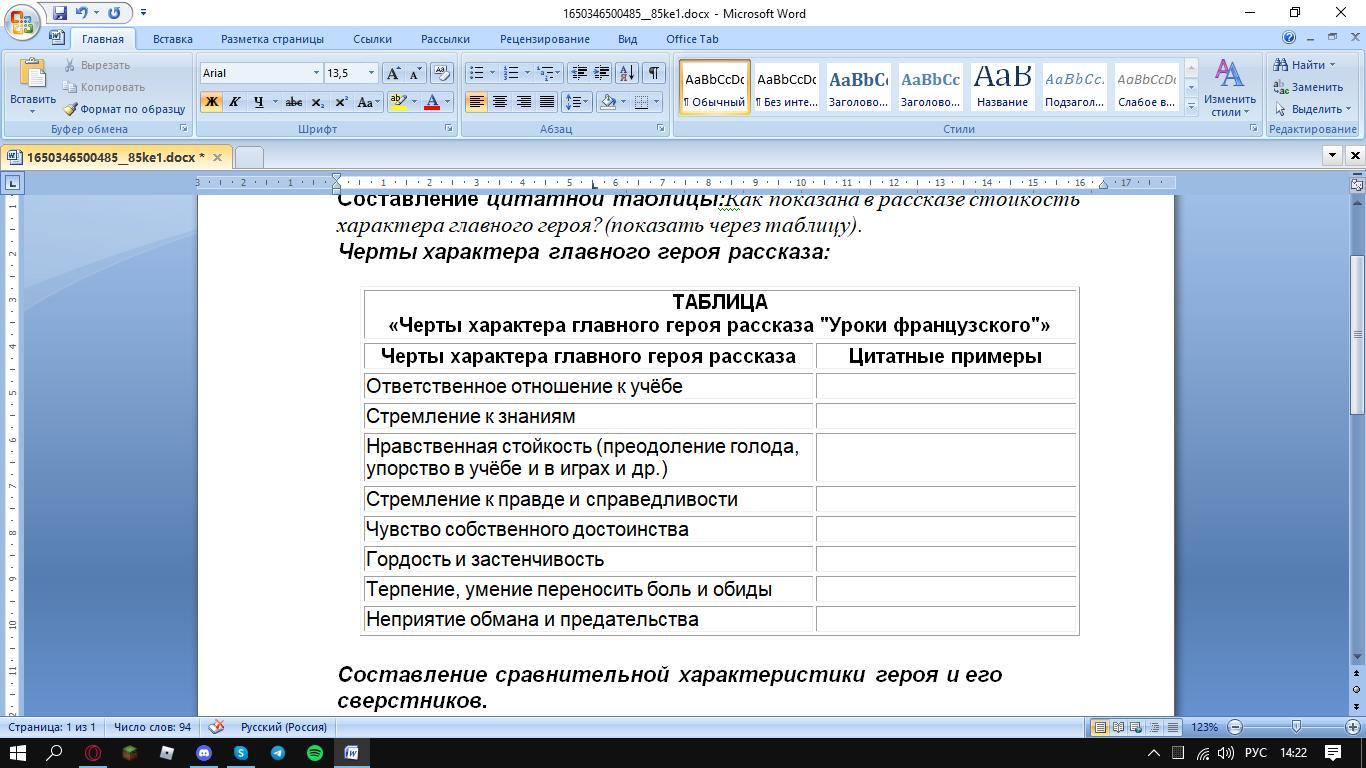
Task: Show paragraph marks with pilcrow button
Action: (x=653, y=73)
